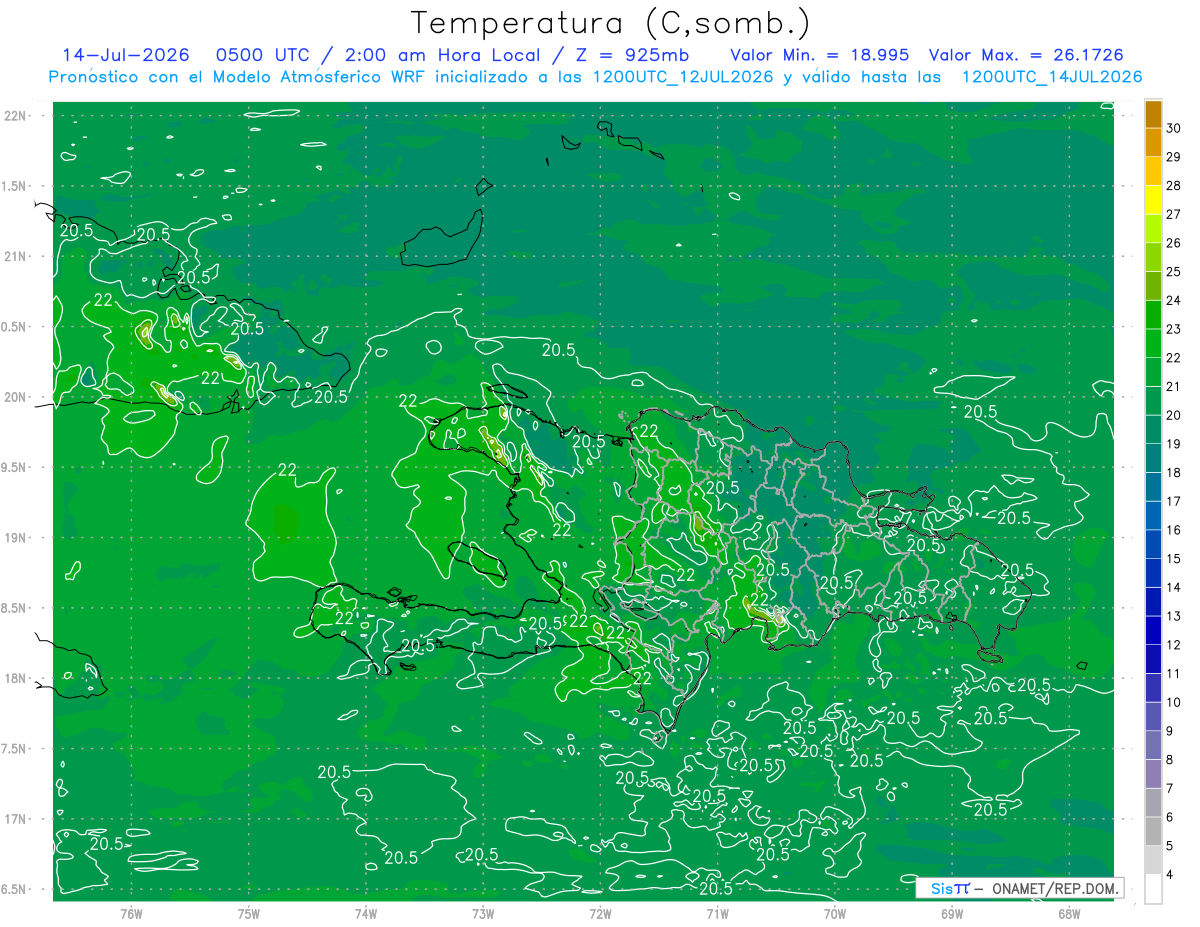Click legend value 12 on the color bar

tap(1174, 645)
